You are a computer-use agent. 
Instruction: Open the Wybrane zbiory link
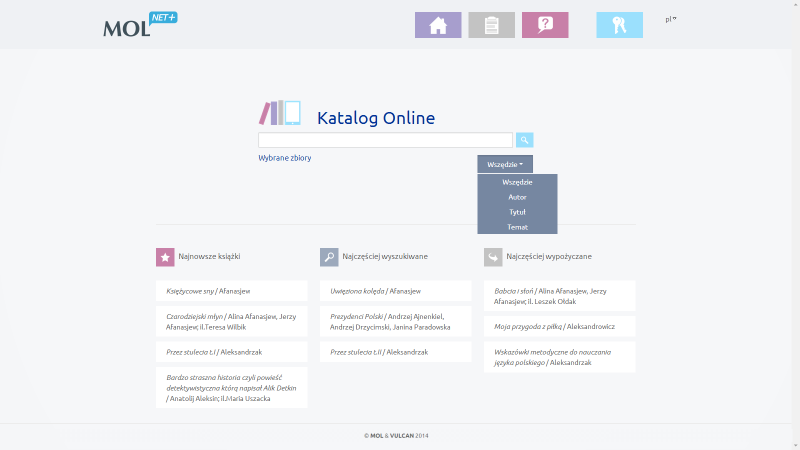point(285,158)
